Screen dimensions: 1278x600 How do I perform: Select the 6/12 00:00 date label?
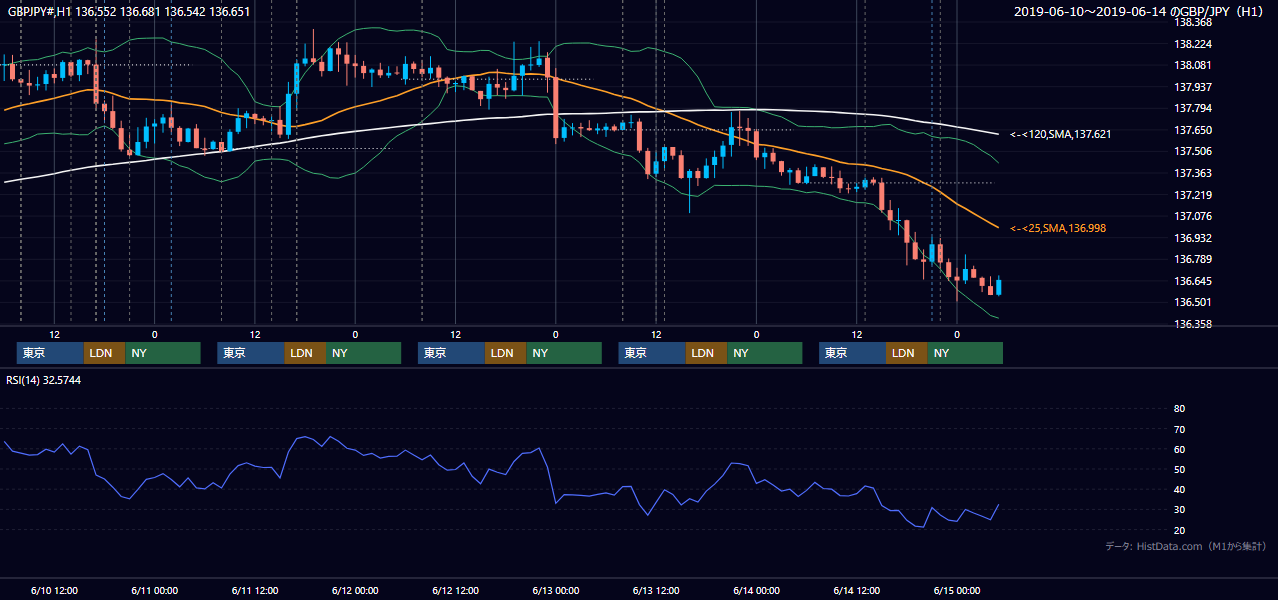click(x=355, y=591)
